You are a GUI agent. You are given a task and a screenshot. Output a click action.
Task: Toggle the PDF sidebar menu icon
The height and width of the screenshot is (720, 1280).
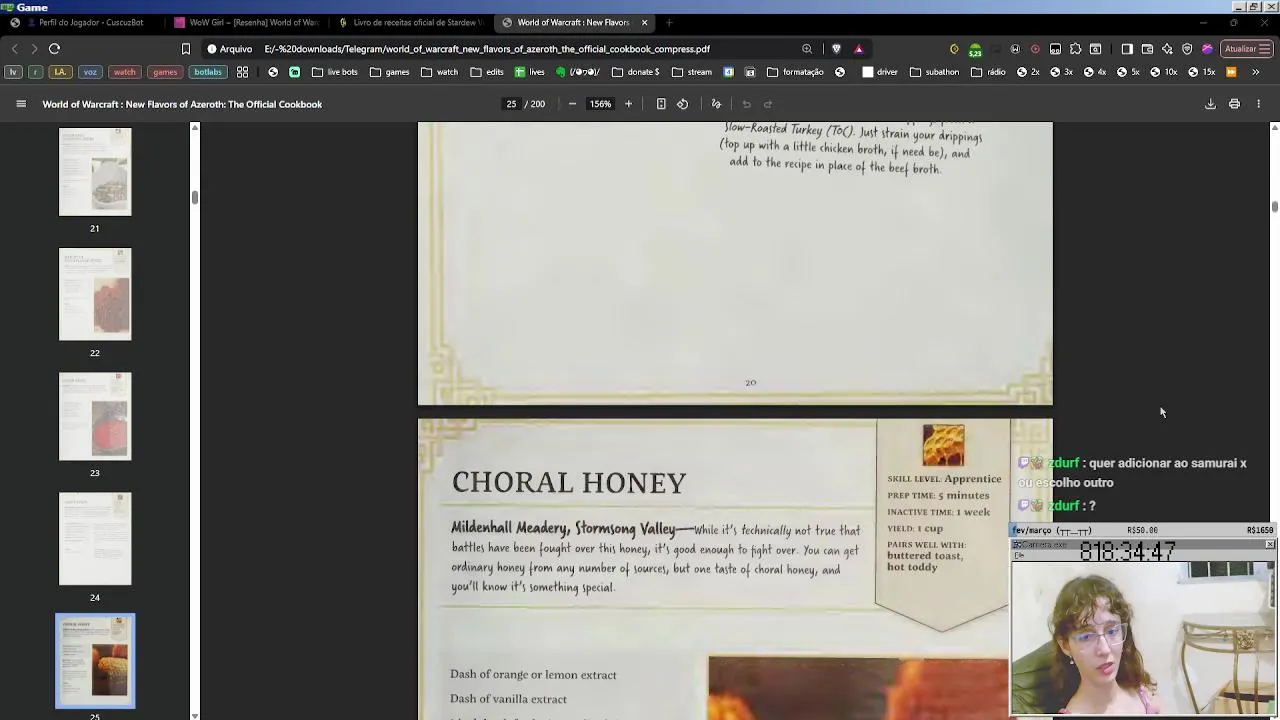pos(20,104)
